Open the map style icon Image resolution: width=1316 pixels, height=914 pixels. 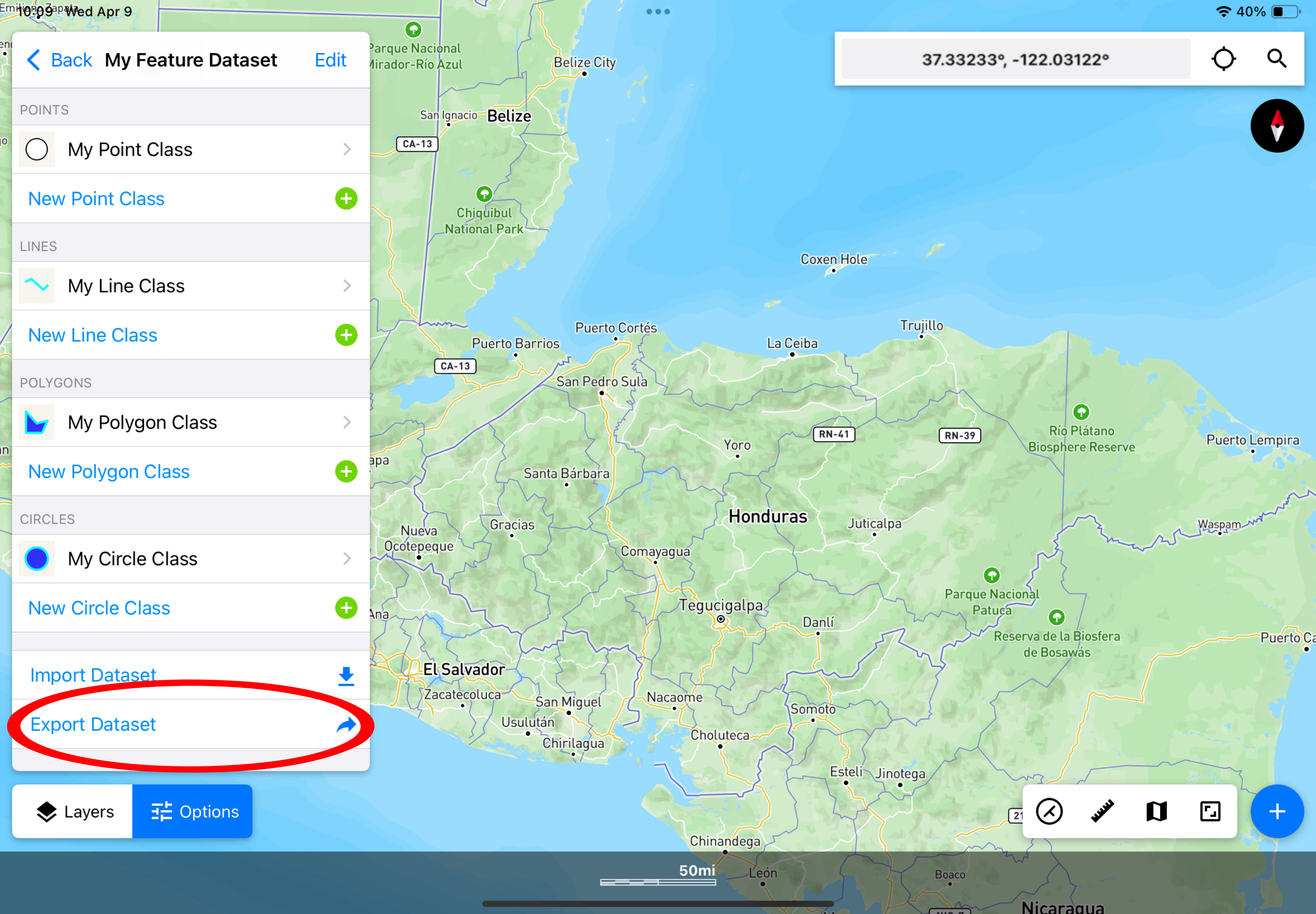tap(1156, 811)
